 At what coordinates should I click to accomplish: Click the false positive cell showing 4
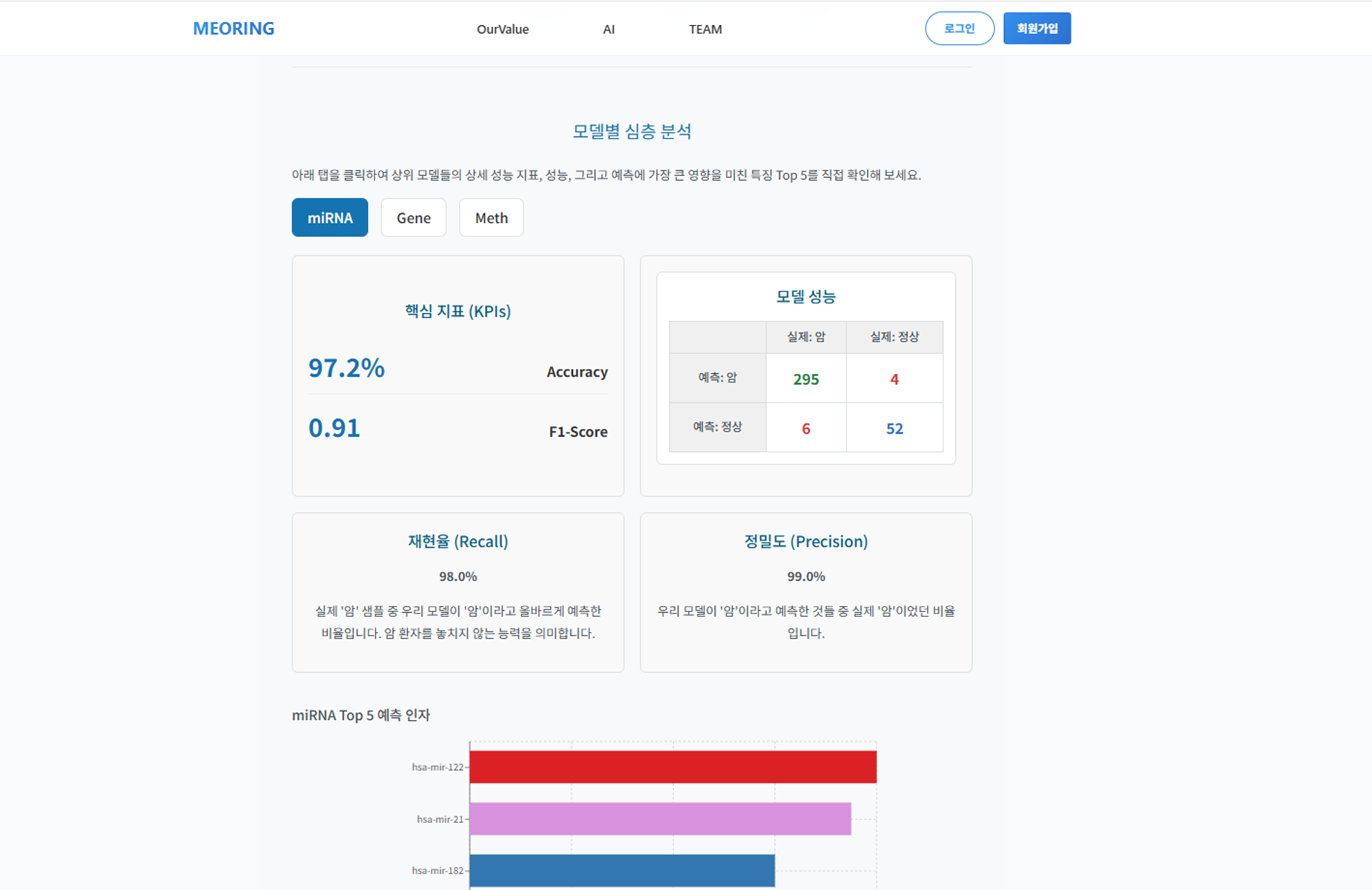tap(894, 379)
